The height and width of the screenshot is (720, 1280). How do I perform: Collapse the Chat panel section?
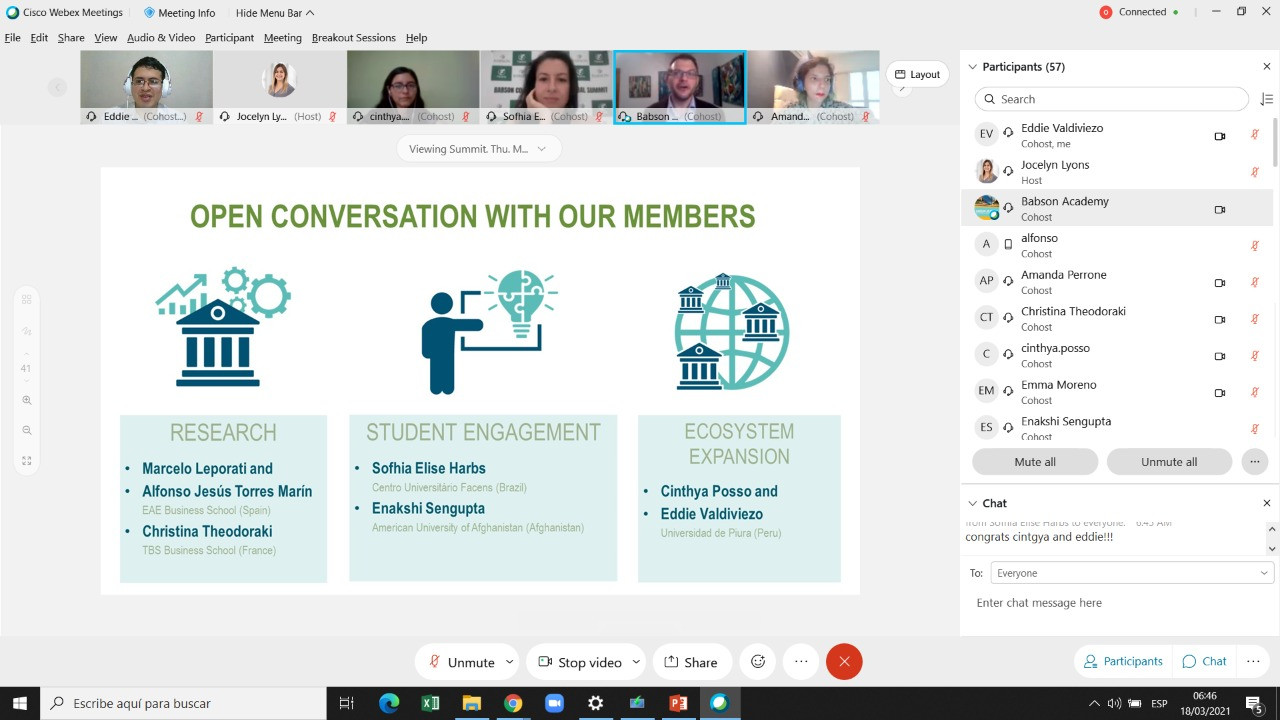coord(972,503)
